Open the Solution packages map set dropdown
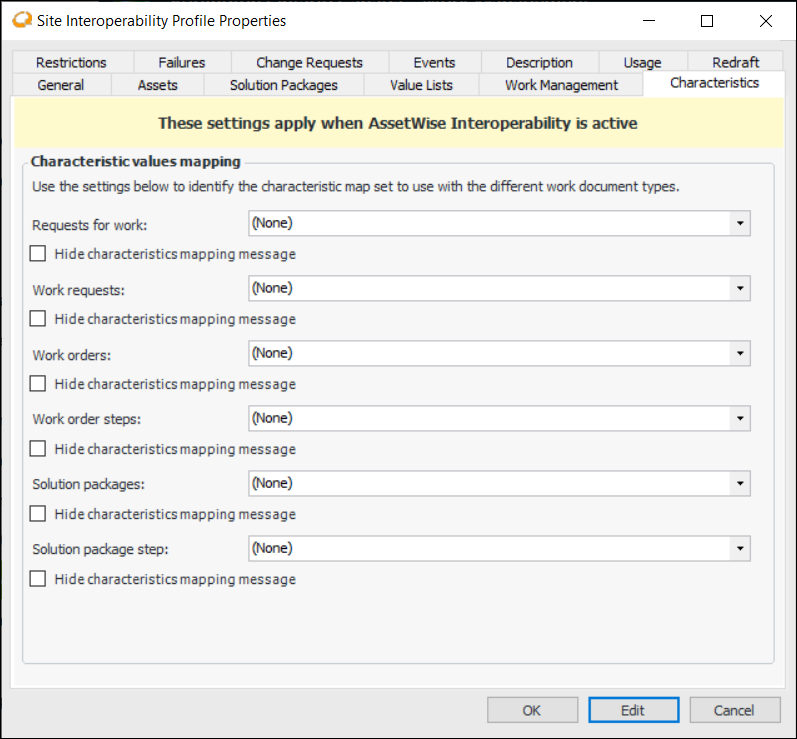Image resolution: width=797 pixels, height=739 pixels. point(739,483)
